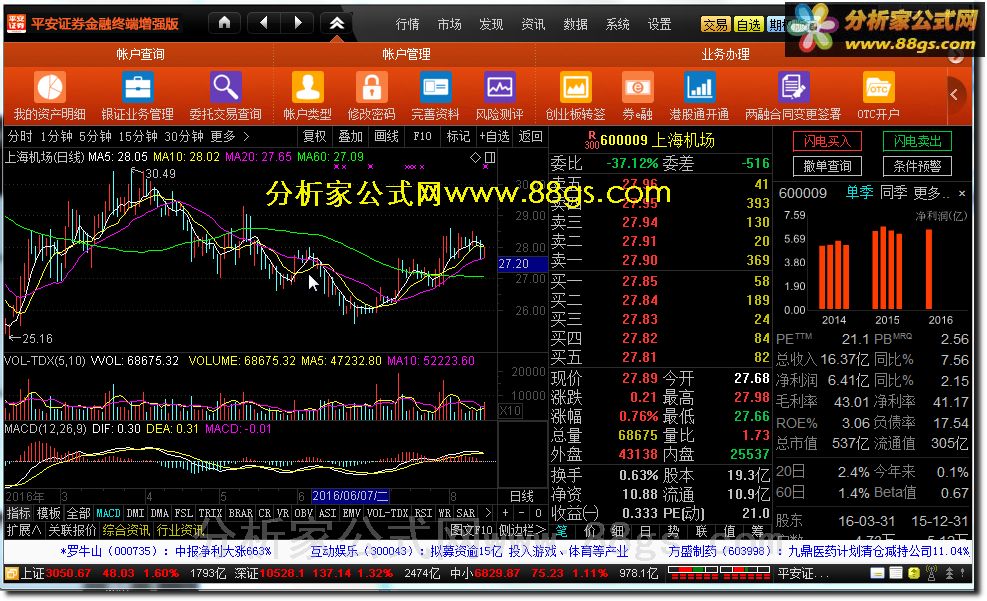Click the yellow round icon in status bar
This screenshot has width=987, height=601.
click(914, 573)
